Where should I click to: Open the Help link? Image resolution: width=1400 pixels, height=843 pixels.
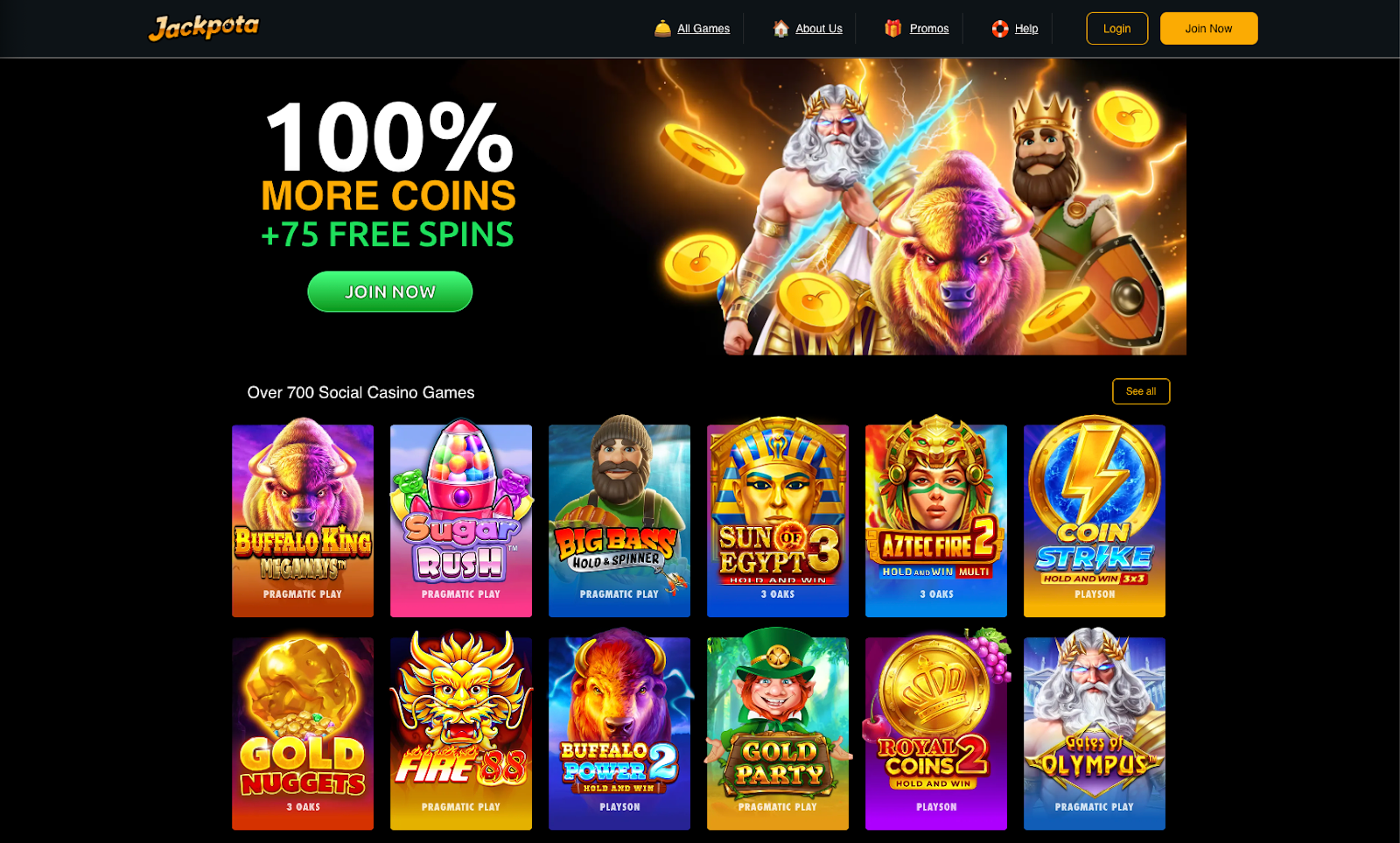[1026, 29]
